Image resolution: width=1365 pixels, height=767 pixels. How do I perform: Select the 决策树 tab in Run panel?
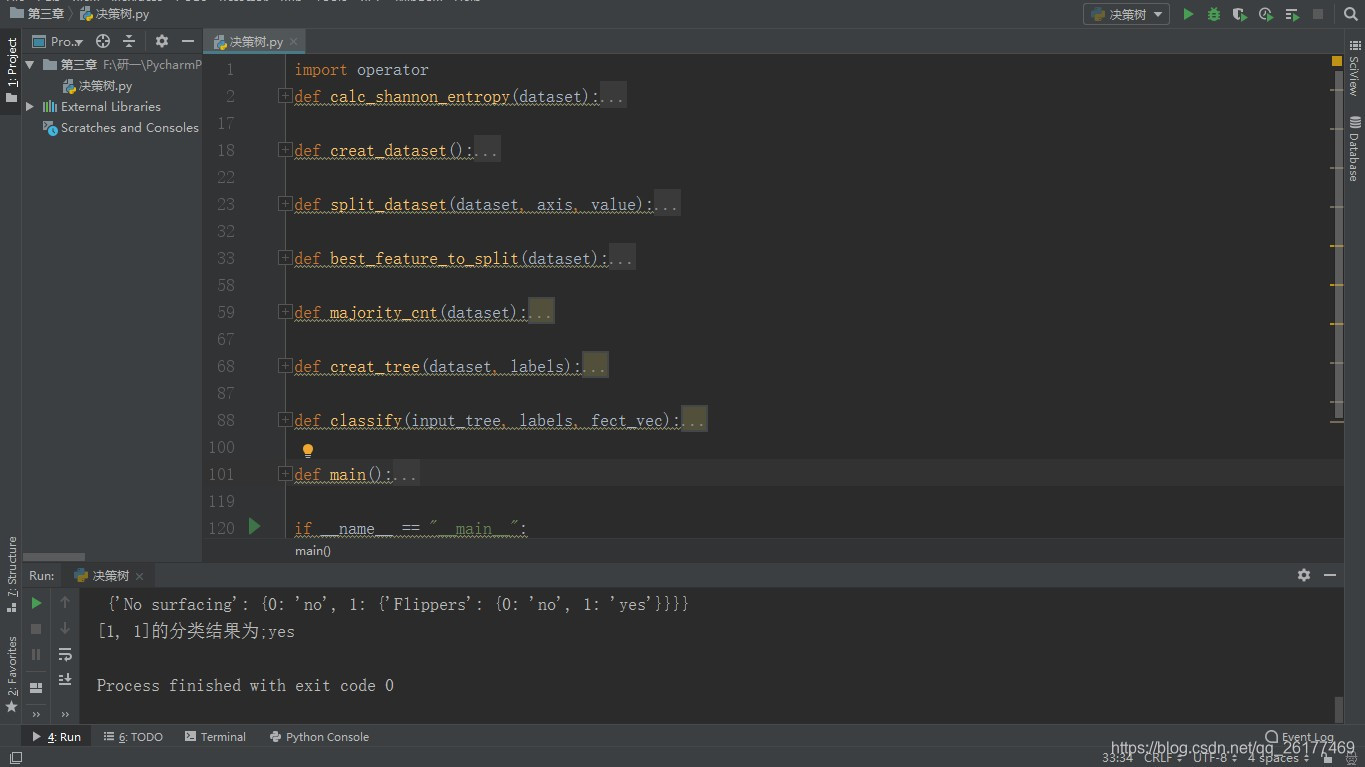tap(109, 576)
